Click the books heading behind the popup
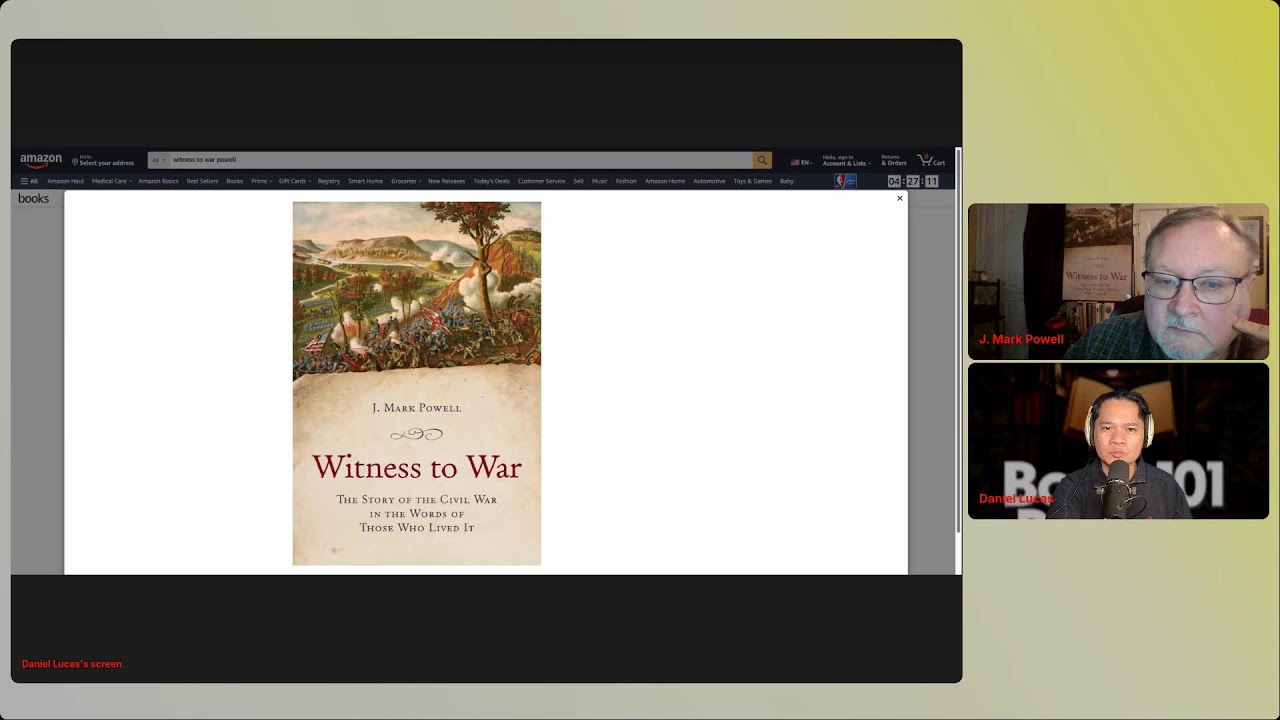 (x=33, y=199)
